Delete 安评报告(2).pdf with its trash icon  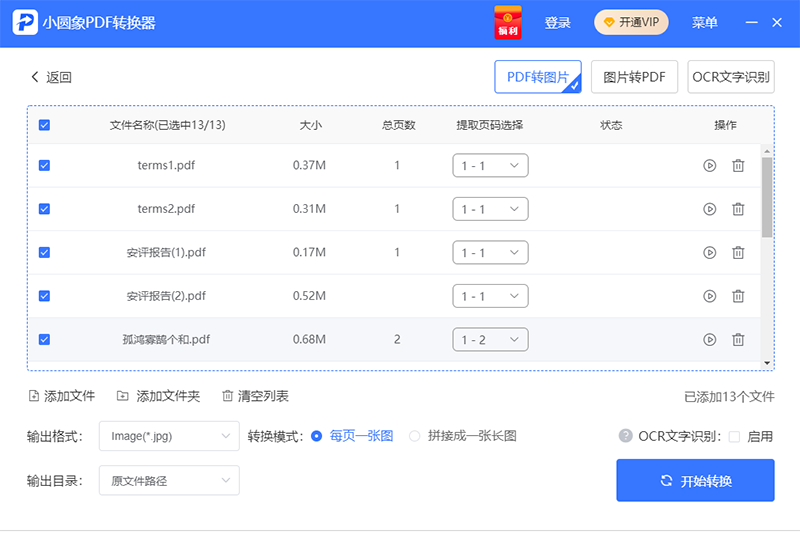(738, 296)
